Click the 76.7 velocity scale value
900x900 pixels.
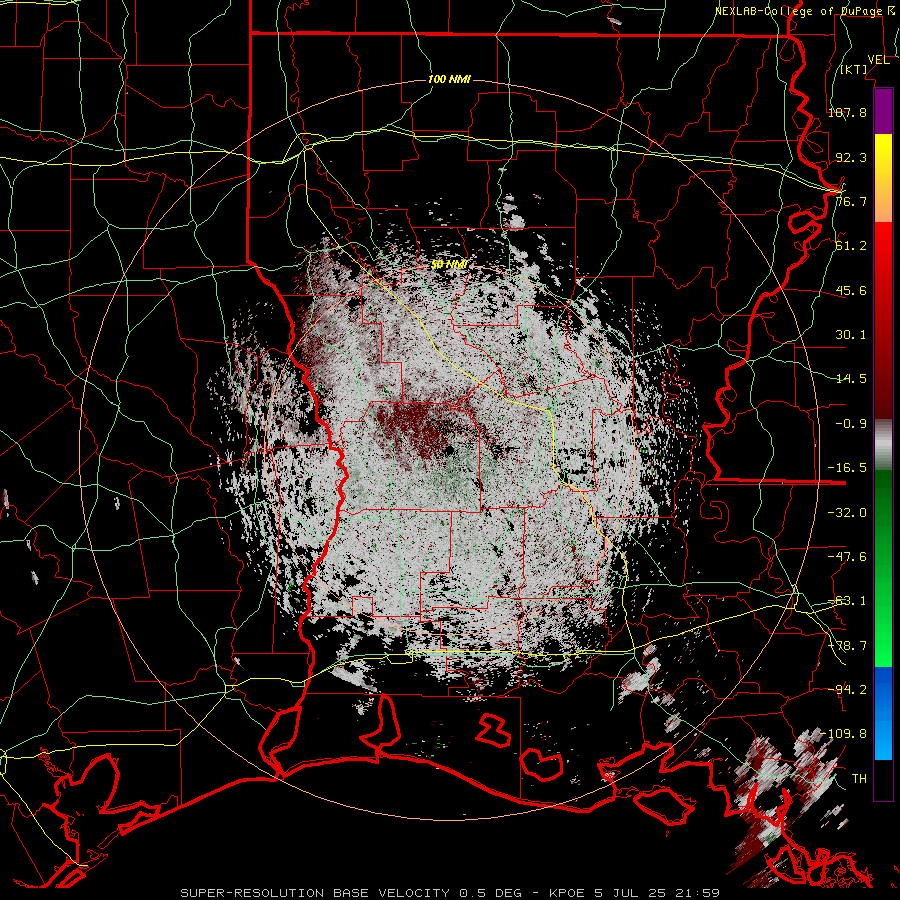point(851,201)
